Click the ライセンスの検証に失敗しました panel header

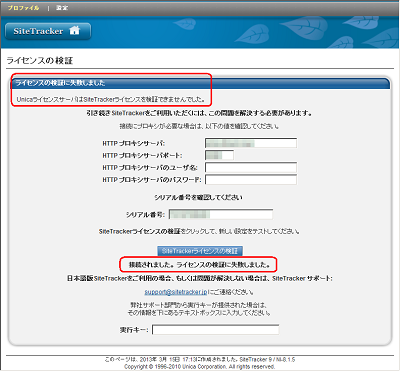click(x=199, y=83)
